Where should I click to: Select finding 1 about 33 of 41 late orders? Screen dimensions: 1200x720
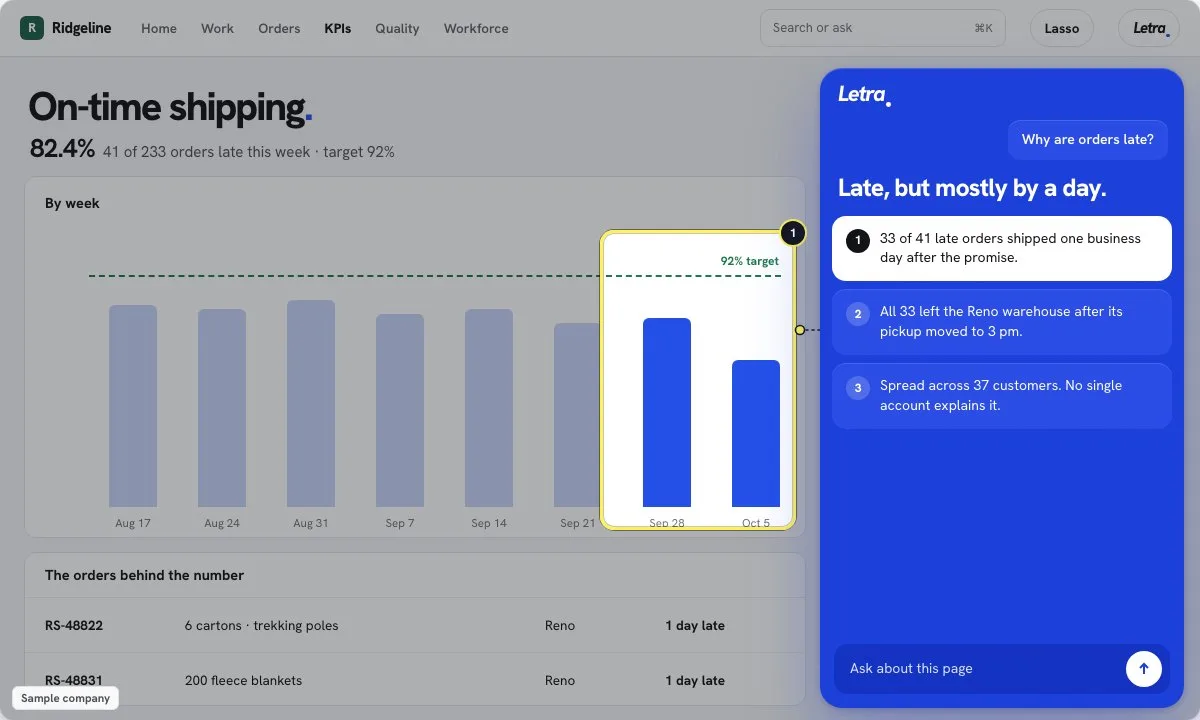(1001, 248)
